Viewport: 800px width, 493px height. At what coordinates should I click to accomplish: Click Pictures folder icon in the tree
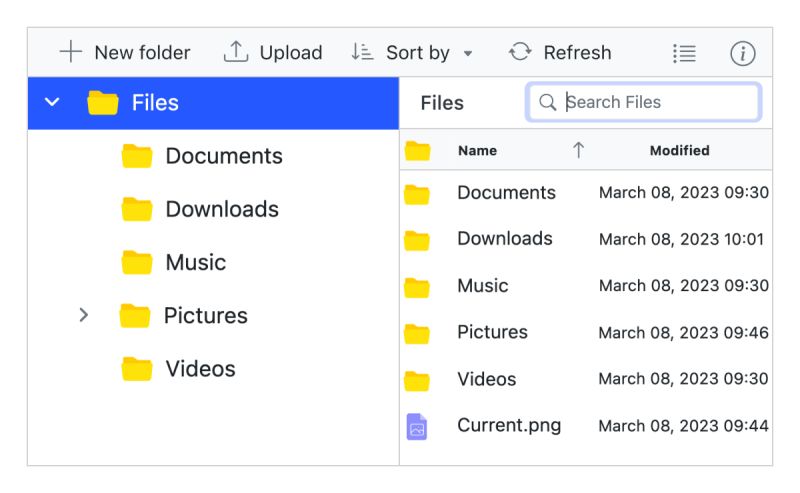coord(135,315)
